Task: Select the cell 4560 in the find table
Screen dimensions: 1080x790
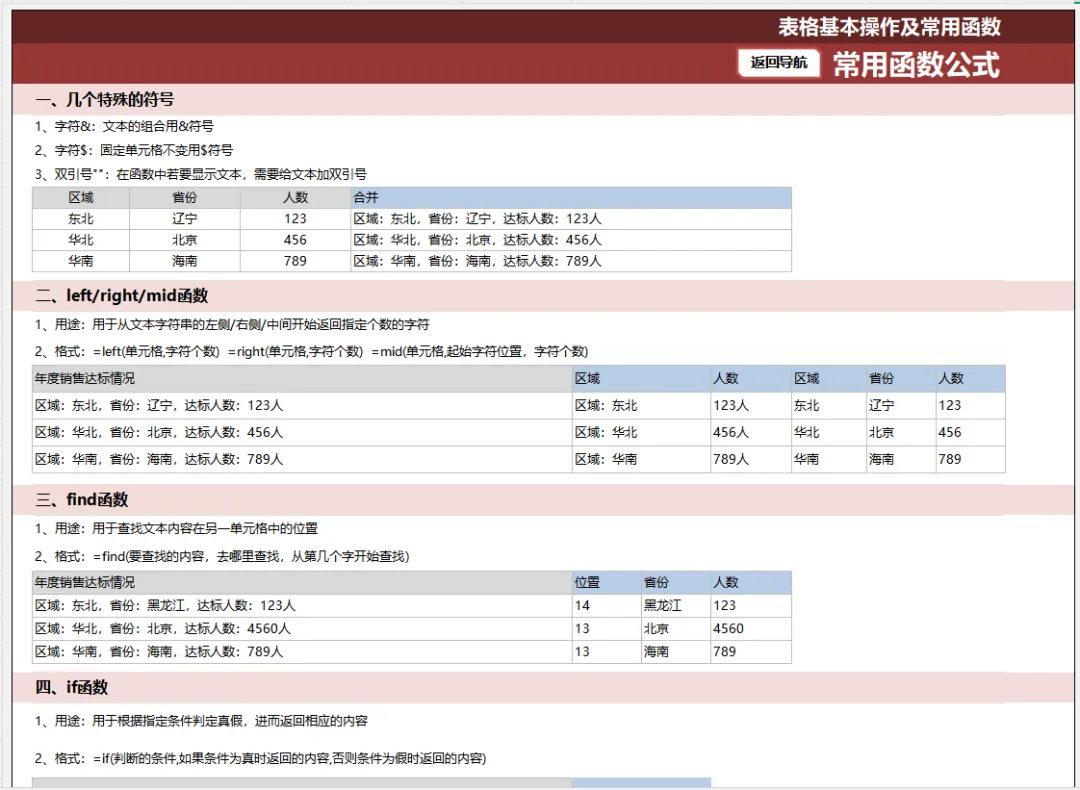Action: pyautogui.click(x=751, y=629)
